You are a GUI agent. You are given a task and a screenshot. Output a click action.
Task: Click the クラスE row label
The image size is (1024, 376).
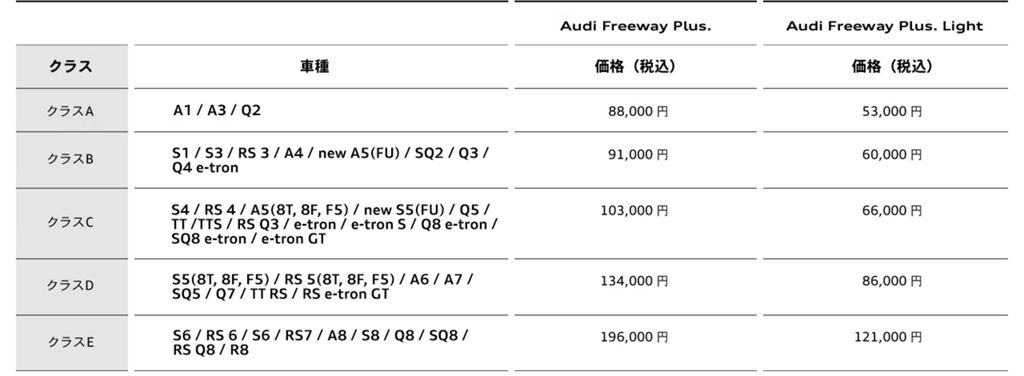coord(71,343)
